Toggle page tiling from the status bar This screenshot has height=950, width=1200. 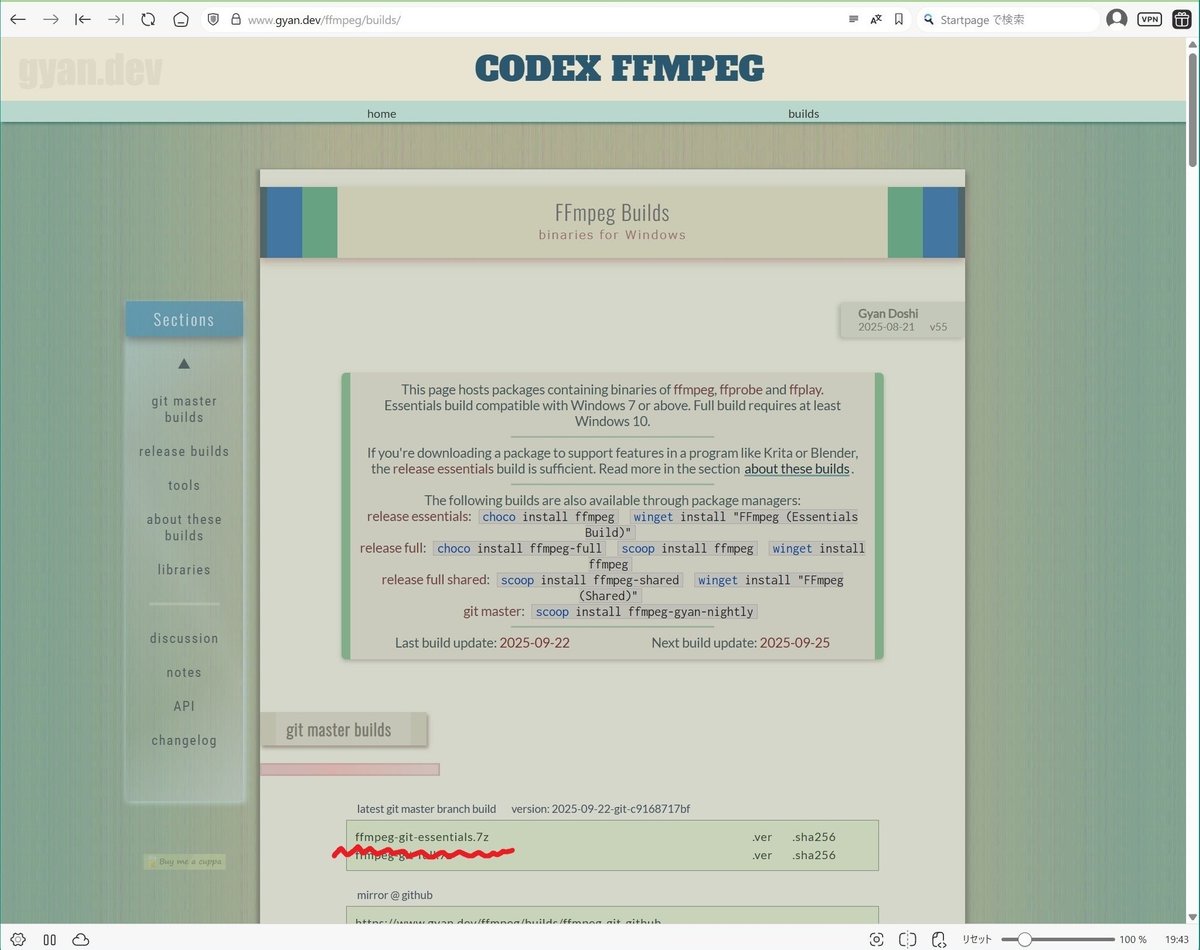tap(907, 940)
